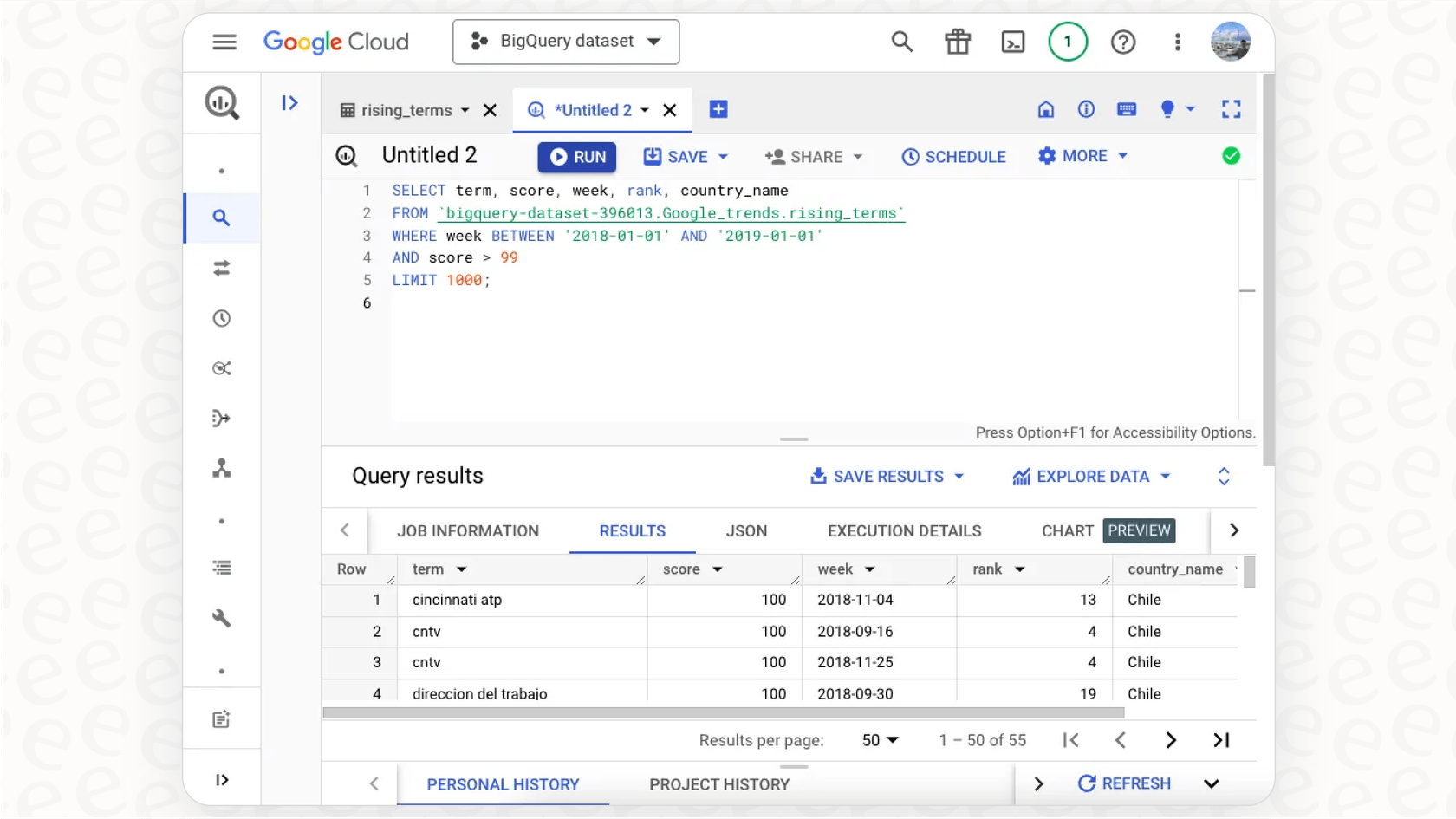Open the admin wrench icon in sidebar
The image size is (1456, 819).
click(x=222, y=619)
